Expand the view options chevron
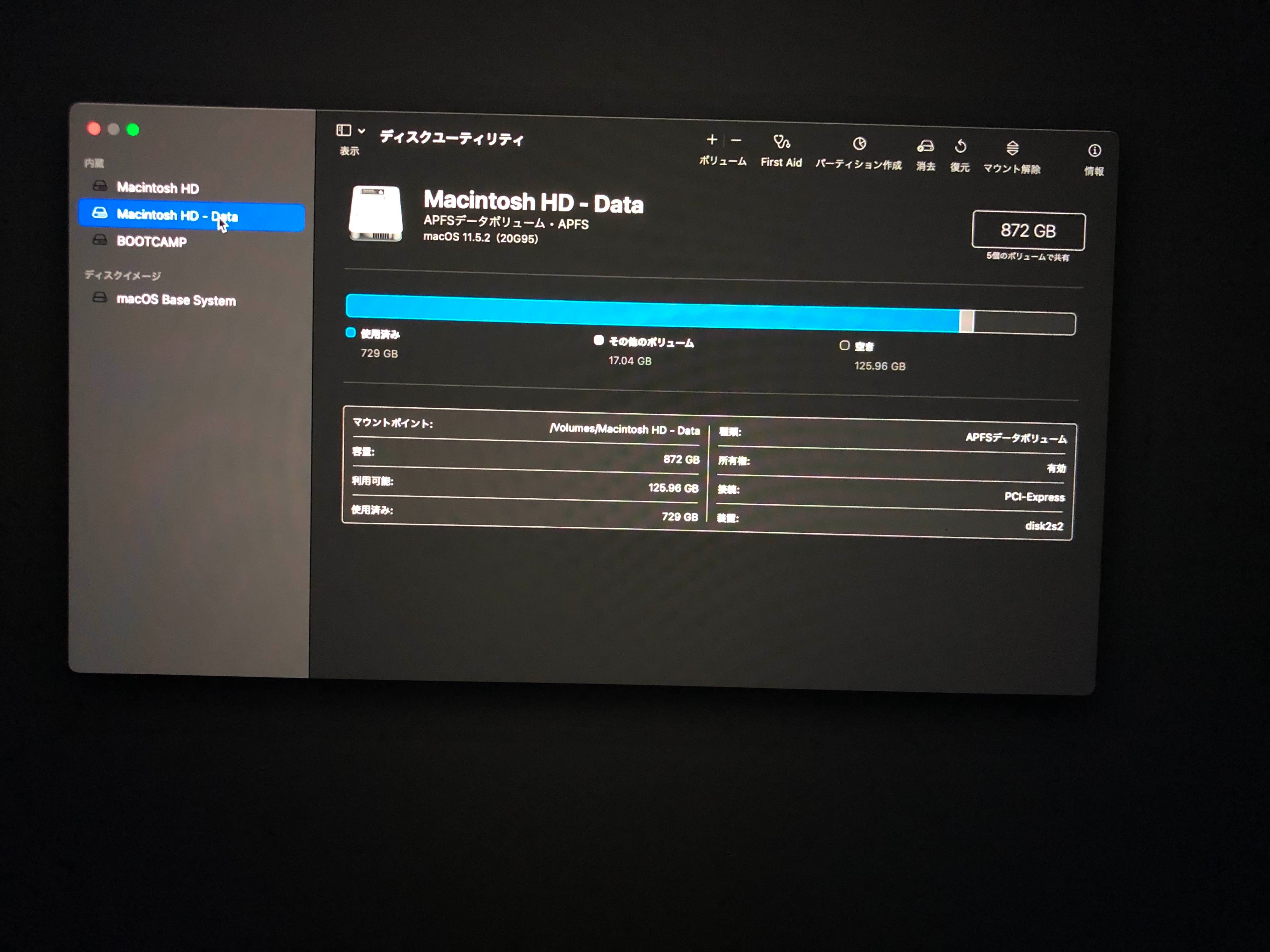 362,131
